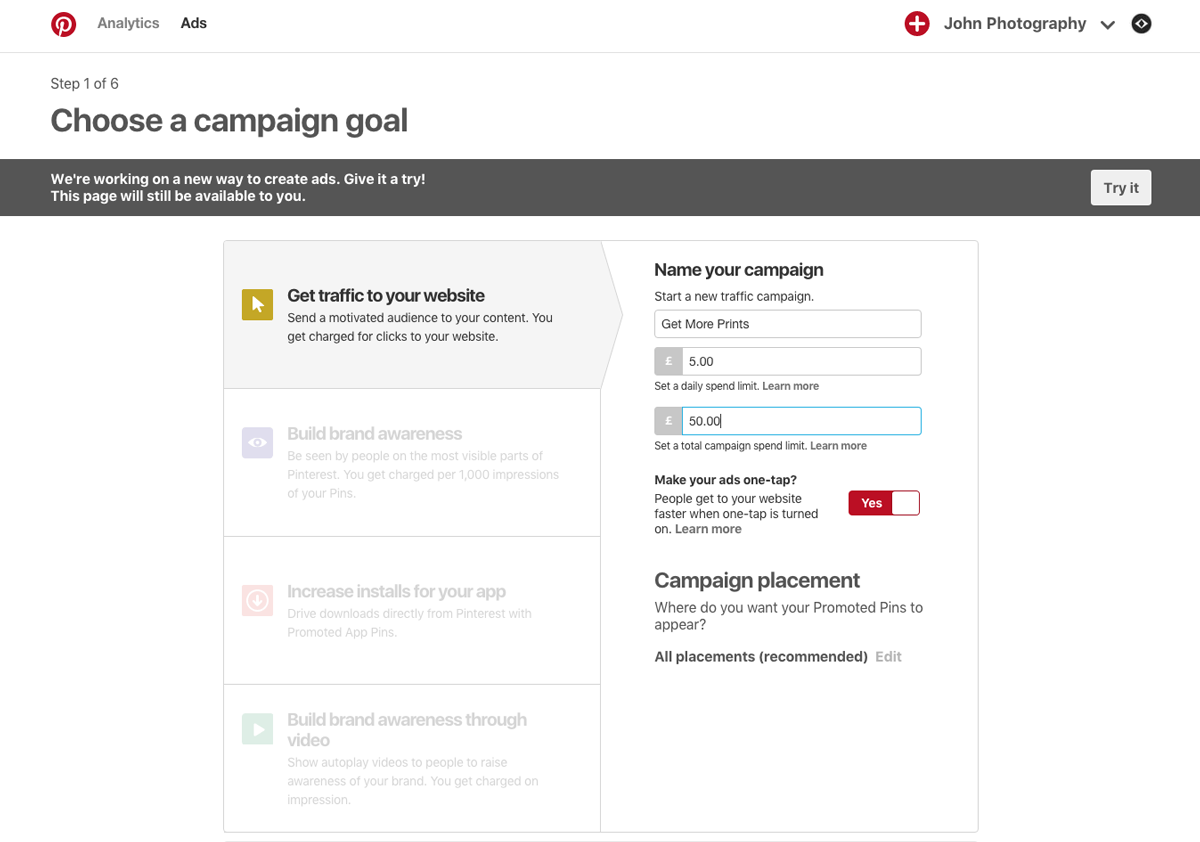Edit the campaign placements
Image resolution: width=1200 pixels, height=842 pixels.
tap(888, 656)
